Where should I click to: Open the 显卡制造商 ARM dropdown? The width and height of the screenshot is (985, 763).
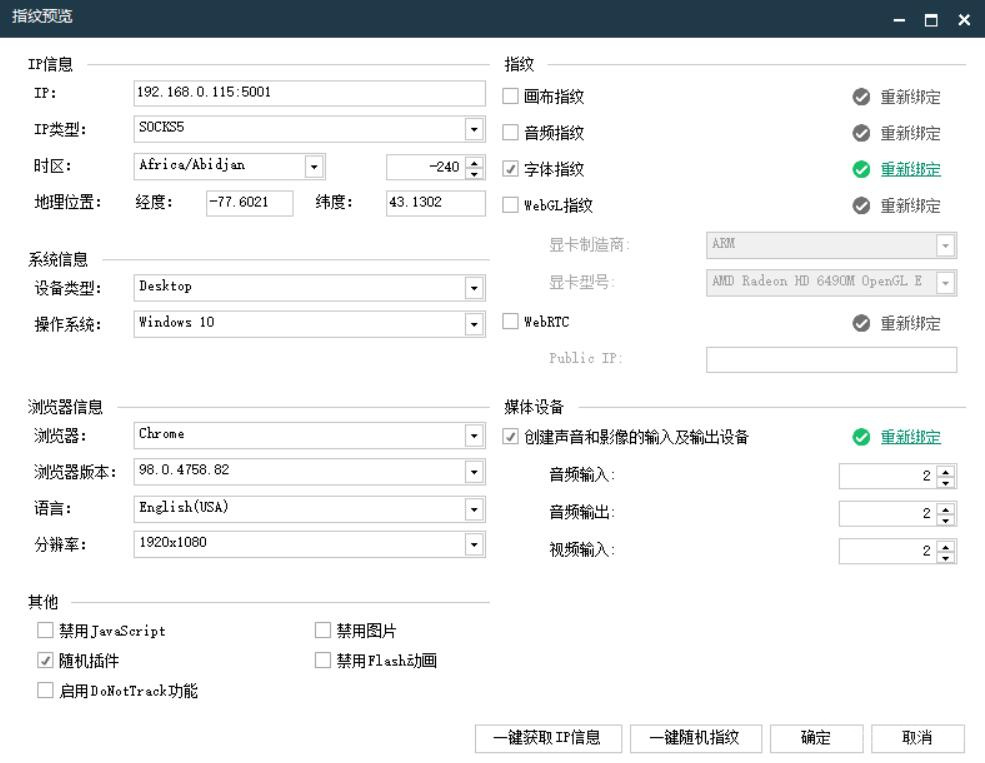pyautogui.click(x=945, y=246)
